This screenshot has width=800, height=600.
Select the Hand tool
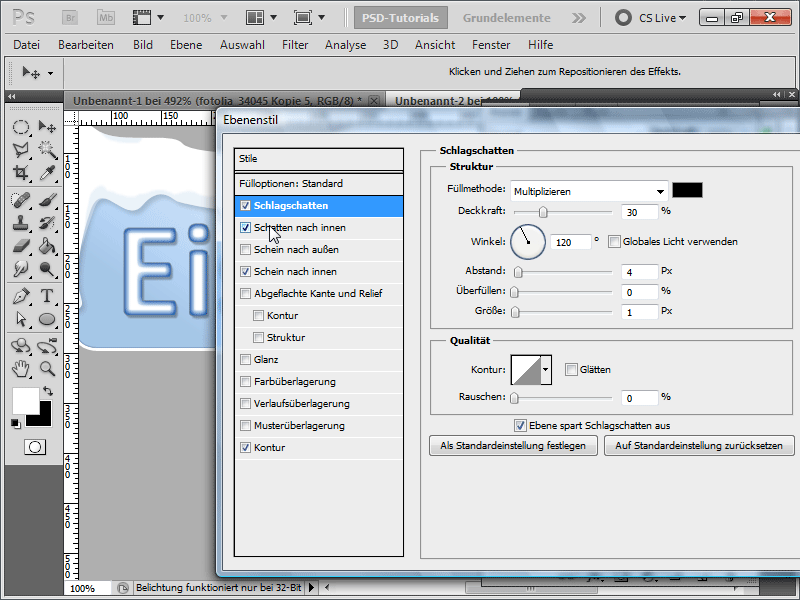(x=20, y=368)
